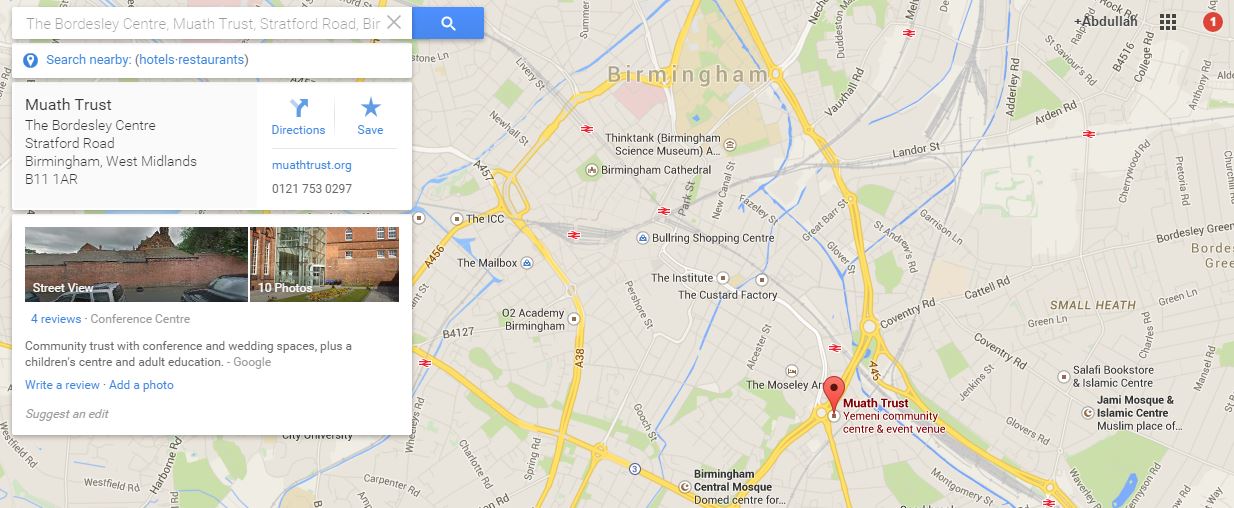Save Muath Trust with the star icon
Viewport: 1234px width, 508px height.
370,117
